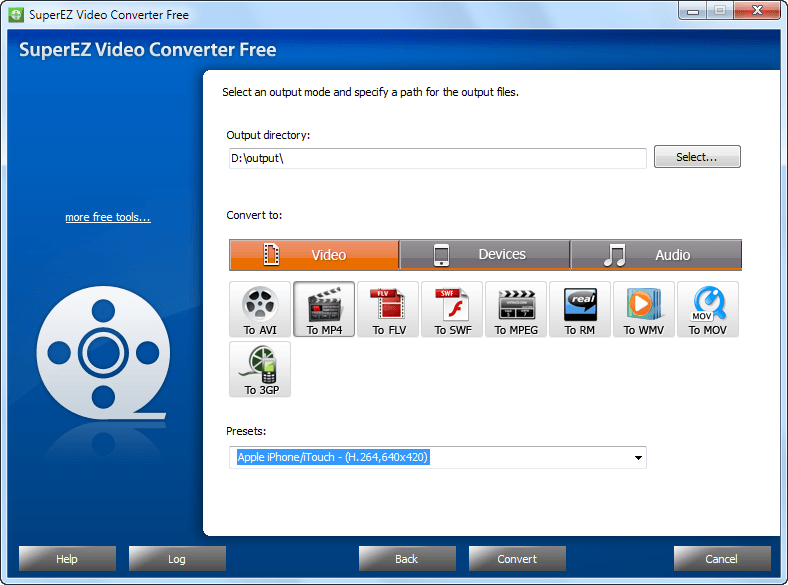Switch to the Audio tab
This screenshot has width=788, height=585.
(656, 255)
